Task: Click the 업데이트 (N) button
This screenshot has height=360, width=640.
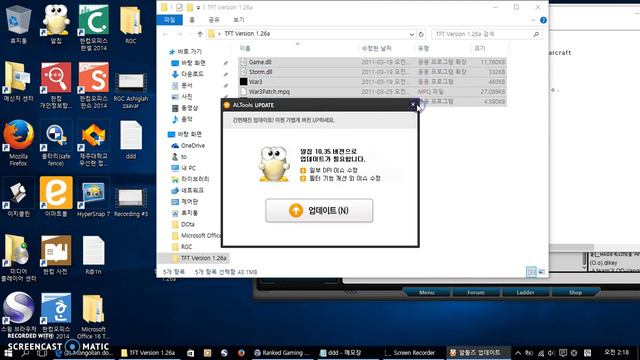Action: pos(319,211)
